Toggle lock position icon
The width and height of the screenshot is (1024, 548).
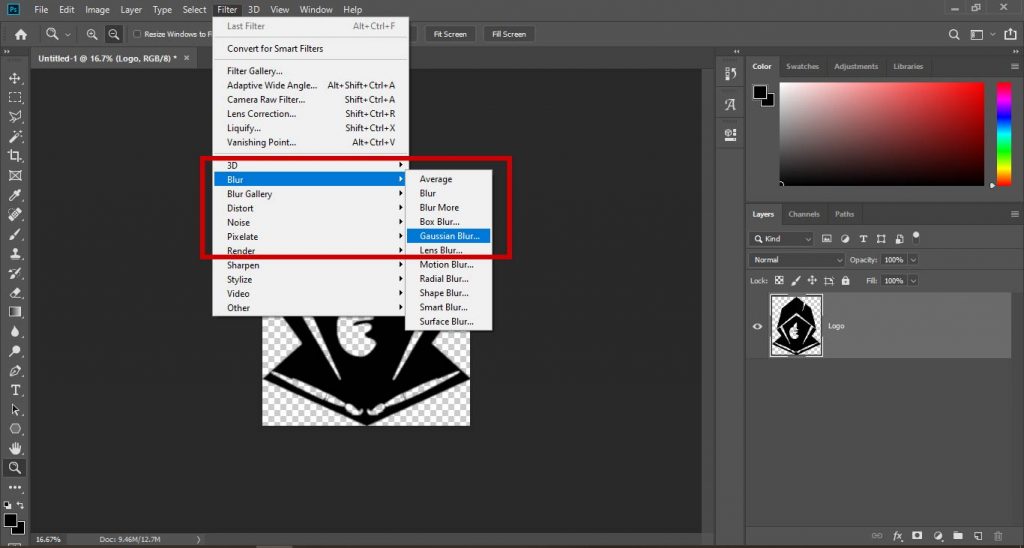click(x=812, y=280)
